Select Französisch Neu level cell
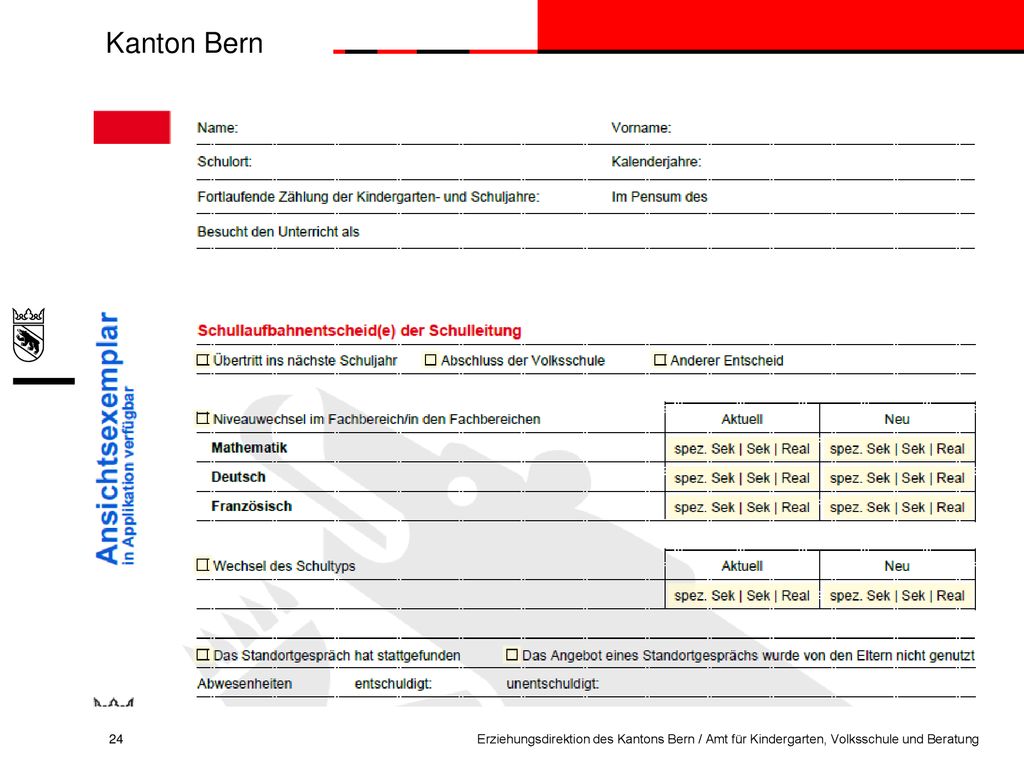Viewport: 1024px width, 768px height. point(897,507)
